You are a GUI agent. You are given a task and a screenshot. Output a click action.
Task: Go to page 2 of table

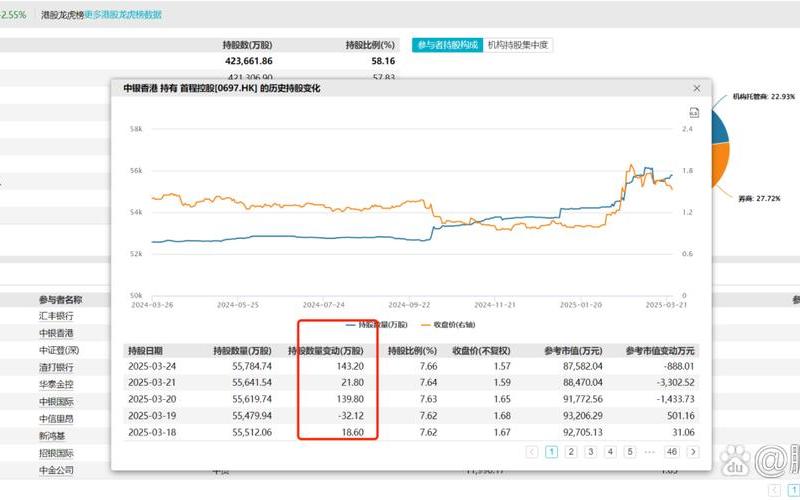[x=571, y=452]
